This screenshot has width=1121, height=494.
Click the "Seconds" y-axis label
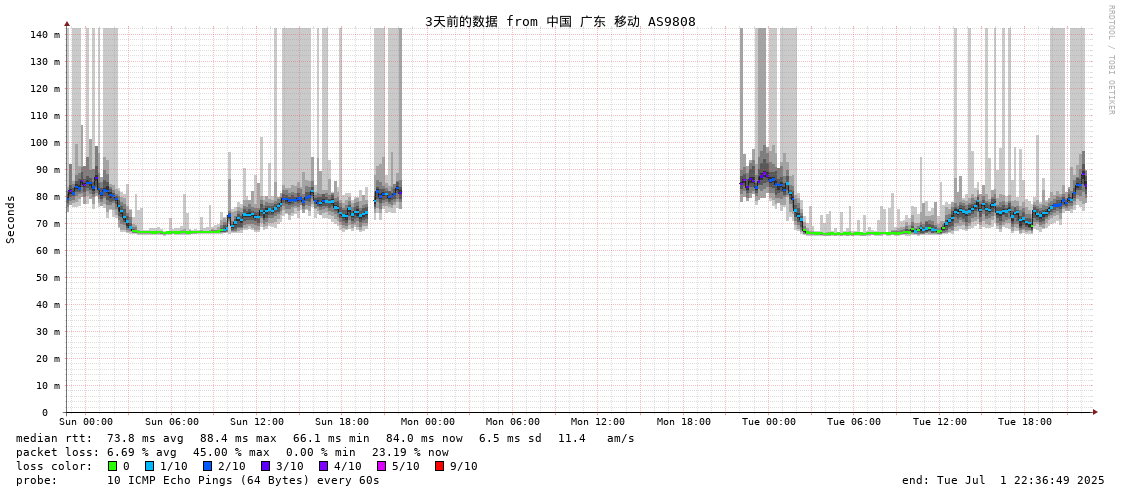click(x=11, y=219)
